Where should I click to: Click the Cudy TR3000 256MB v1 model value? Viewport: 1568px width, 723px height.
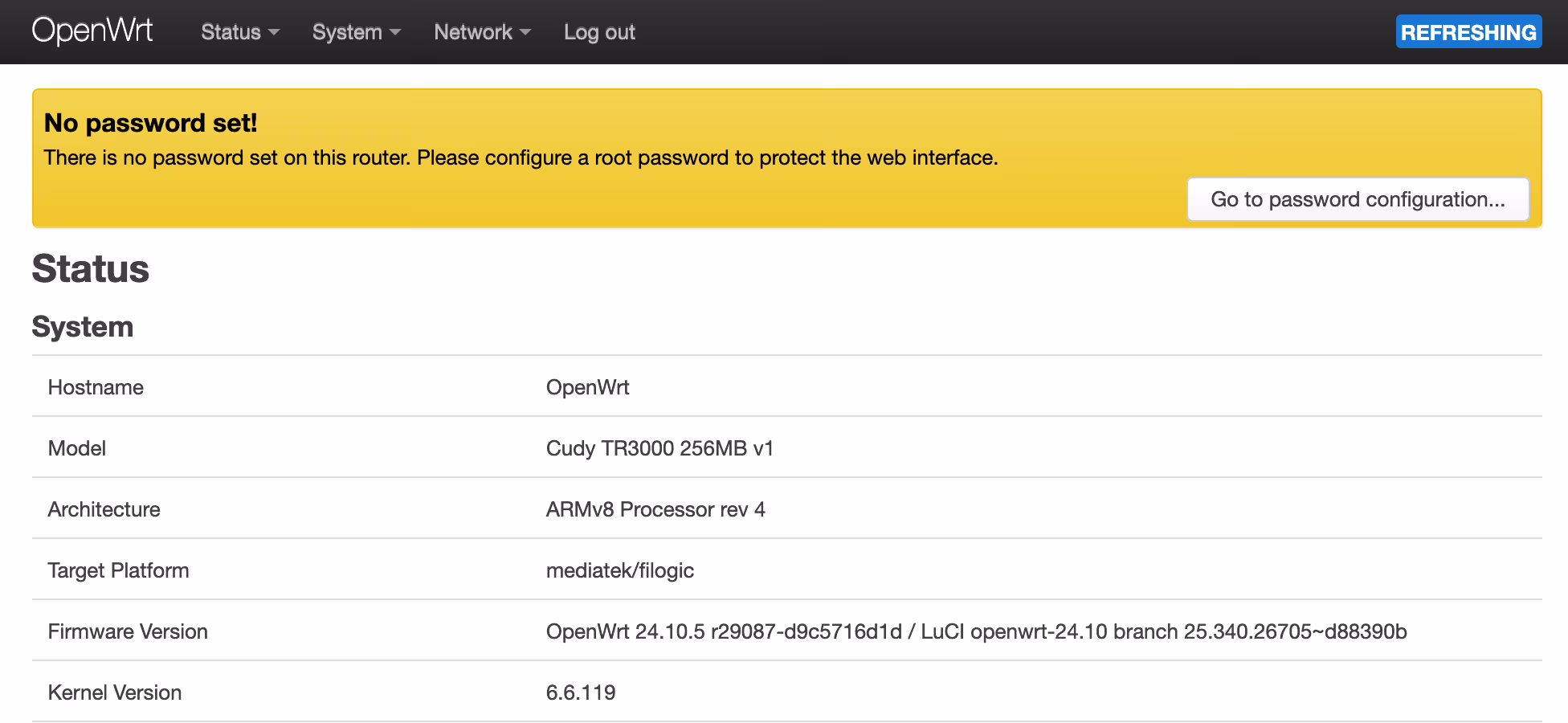click(659, 448)
